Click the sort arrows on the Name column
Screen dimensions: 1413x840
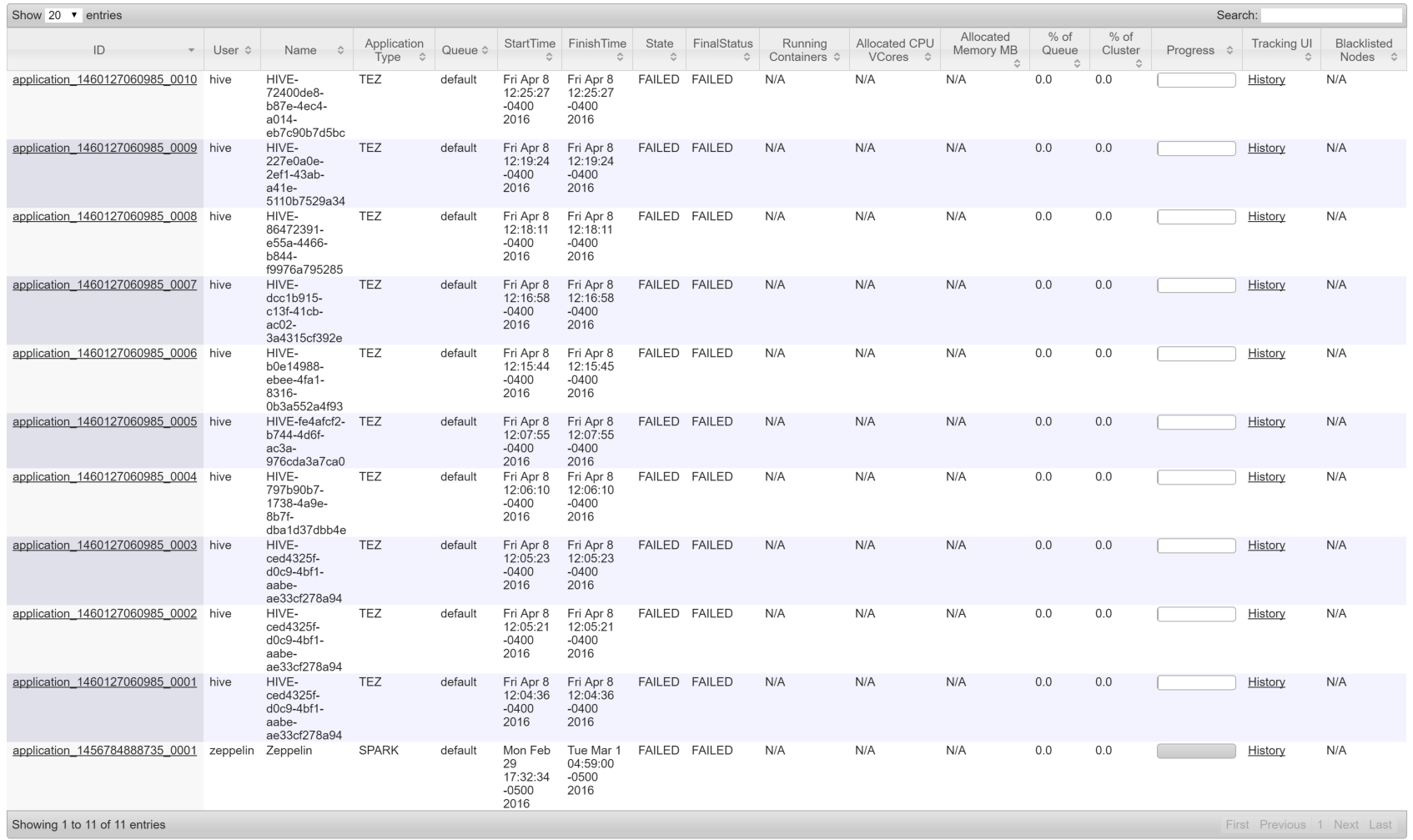340,50
